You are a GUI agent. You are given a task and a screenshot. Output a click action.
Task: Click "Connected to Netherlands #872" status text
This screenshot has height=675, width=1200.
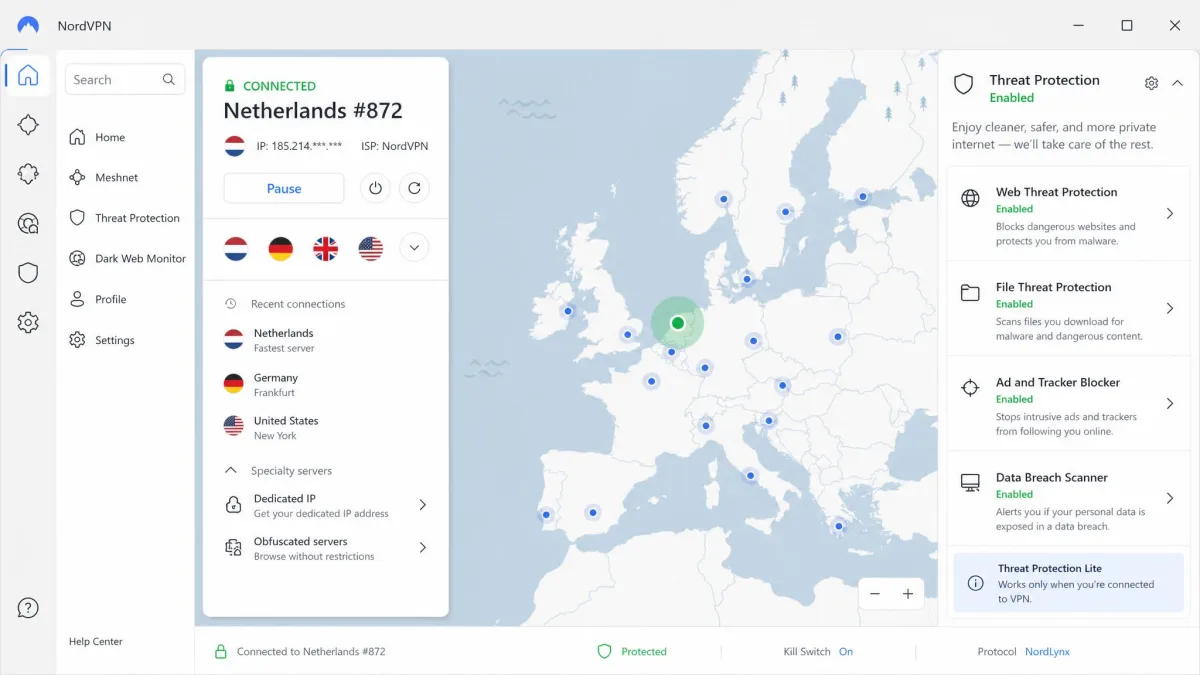311,652
